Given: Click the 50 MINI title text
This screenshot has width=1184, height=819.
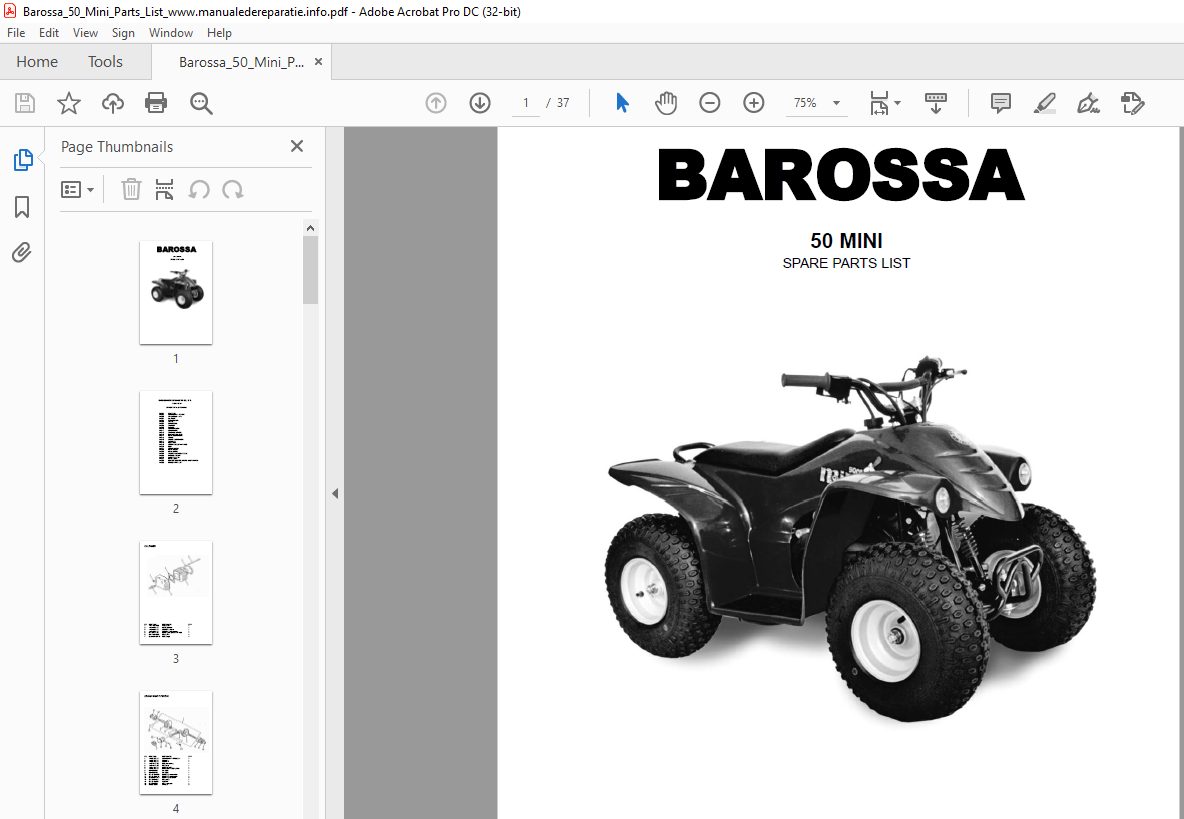Looking at the screenshot, I should (x=846, y=241).
